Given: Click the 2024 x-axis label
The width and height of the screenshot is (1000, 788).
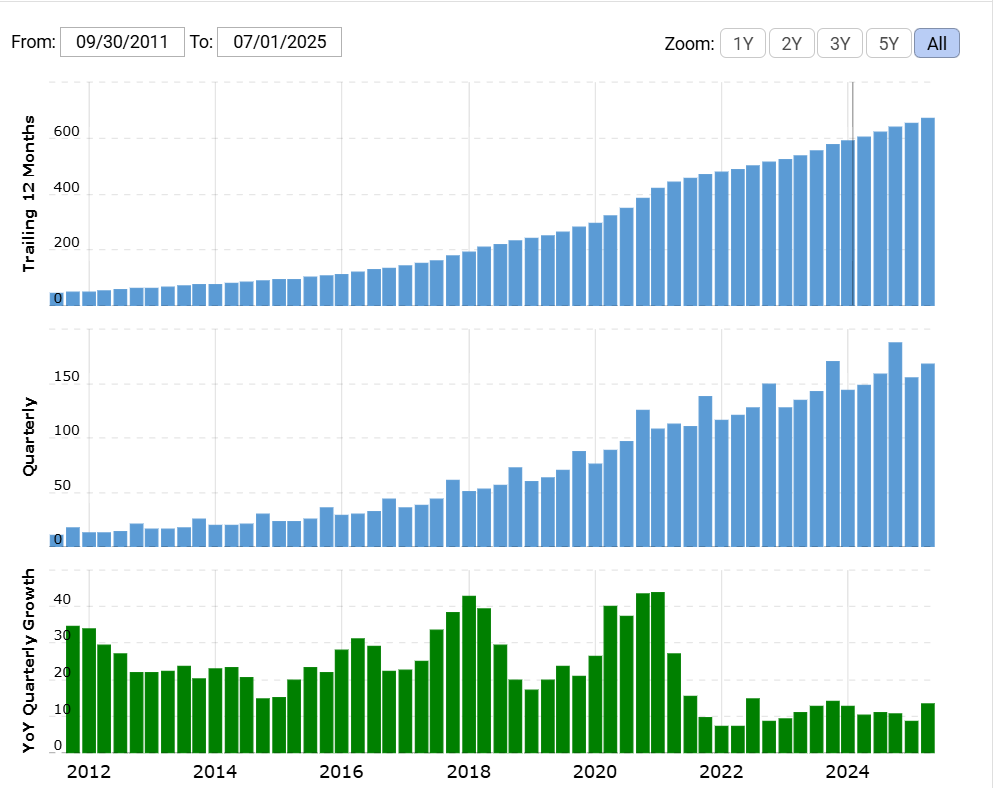Looking at the screenshot, I should (x=847, y=771).
